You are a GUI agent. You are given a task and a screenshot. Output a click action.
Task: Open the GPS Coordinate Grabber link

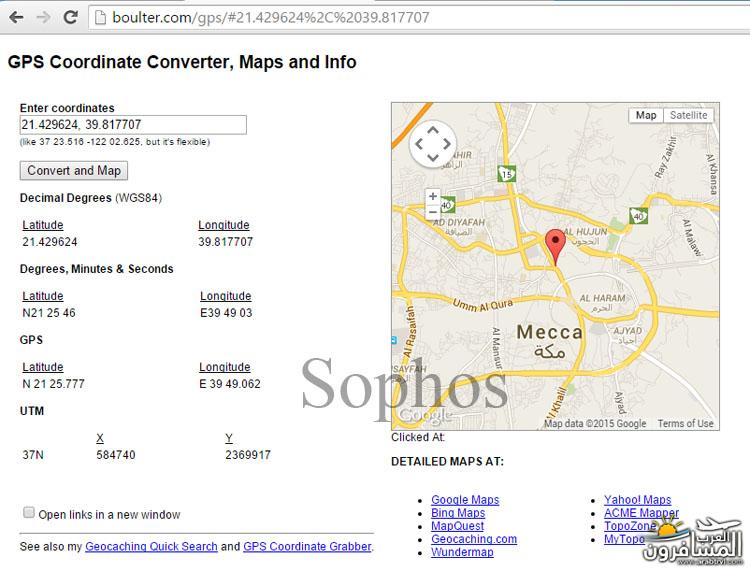[x=307, y=546]
